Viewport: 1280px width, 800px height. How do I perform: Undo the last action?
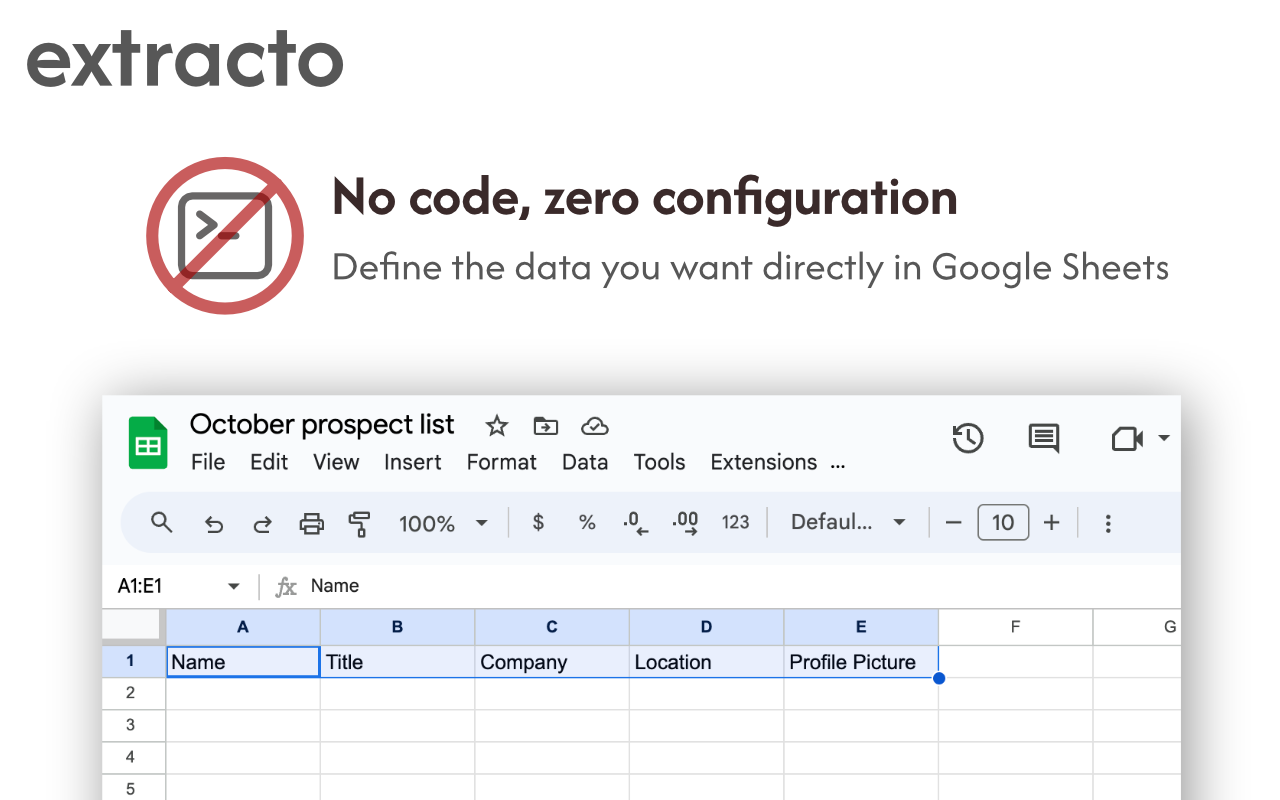point(213,522)
